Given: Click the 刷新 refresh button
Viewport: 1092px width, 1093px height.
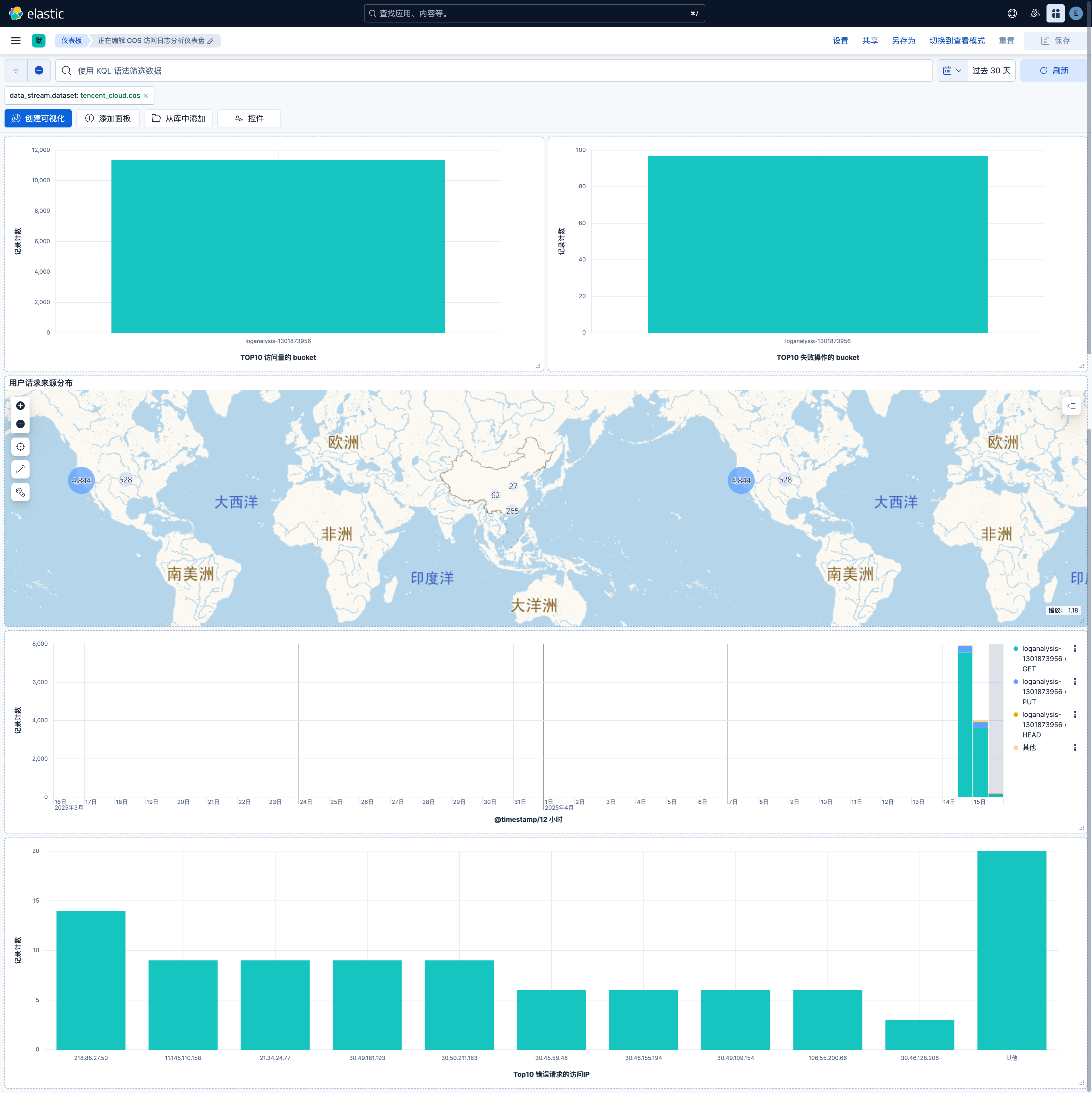Looking at the screenshot, I should [1054, 71].
